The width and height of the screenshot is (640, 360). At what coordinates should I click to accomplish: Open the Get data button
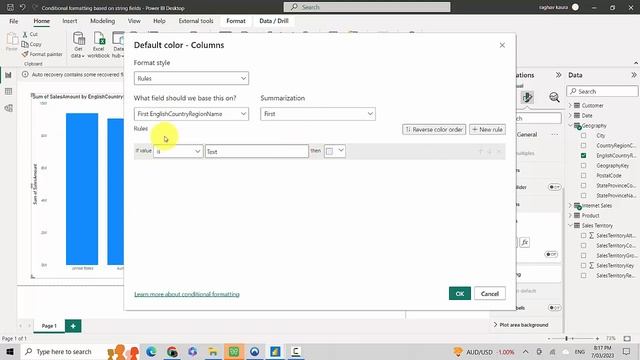pyautogui.click(x=78, y=45)
